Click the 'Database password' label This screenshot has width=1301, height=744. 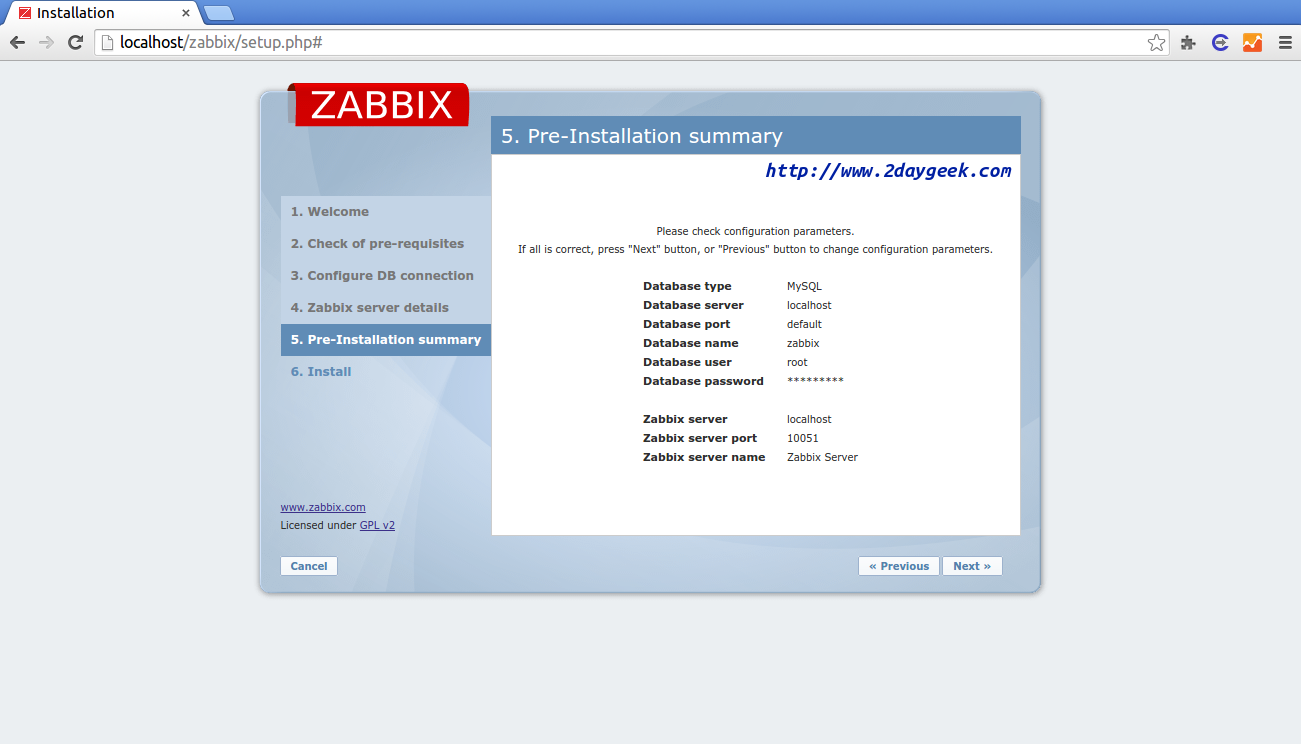pos(703,381)
